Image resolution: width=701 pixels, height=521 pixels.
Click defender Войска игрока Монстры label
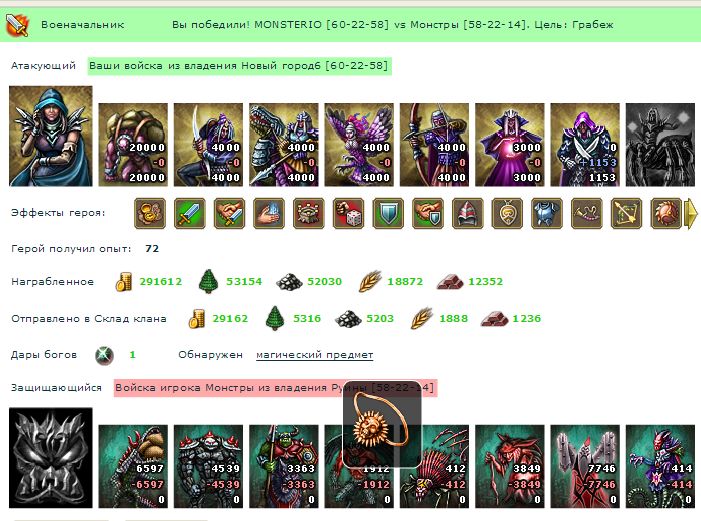click(x=275, y=388)
